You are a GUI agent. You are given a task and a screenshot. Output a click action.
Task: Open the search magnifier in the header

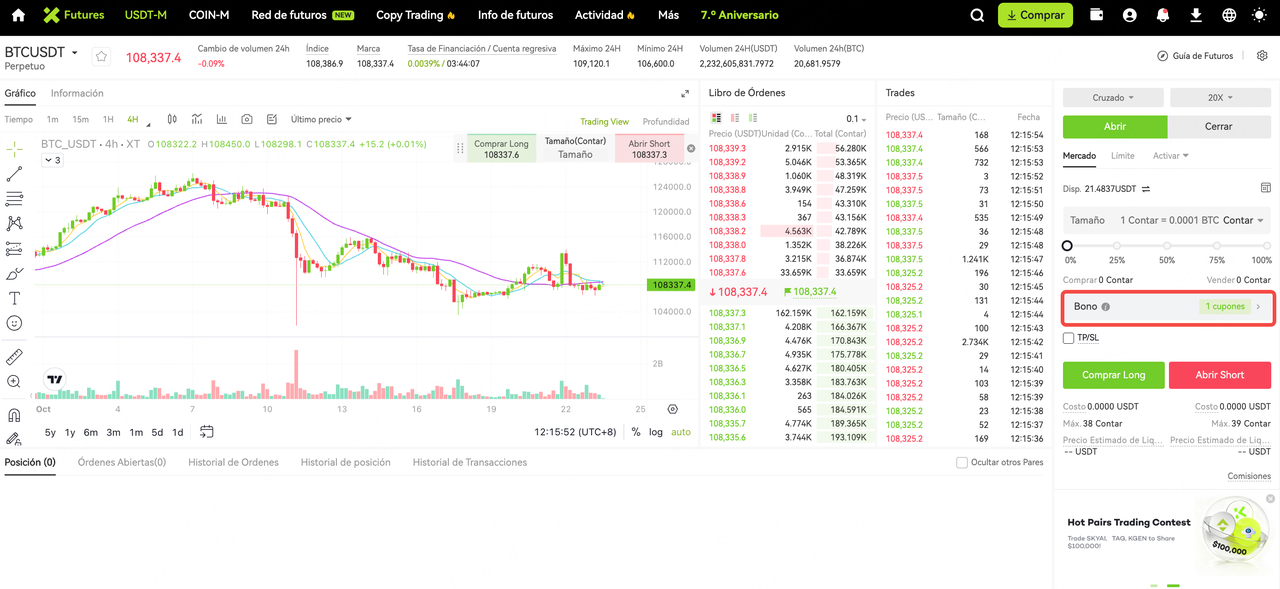pyautogui.click(x=978, y=15)
